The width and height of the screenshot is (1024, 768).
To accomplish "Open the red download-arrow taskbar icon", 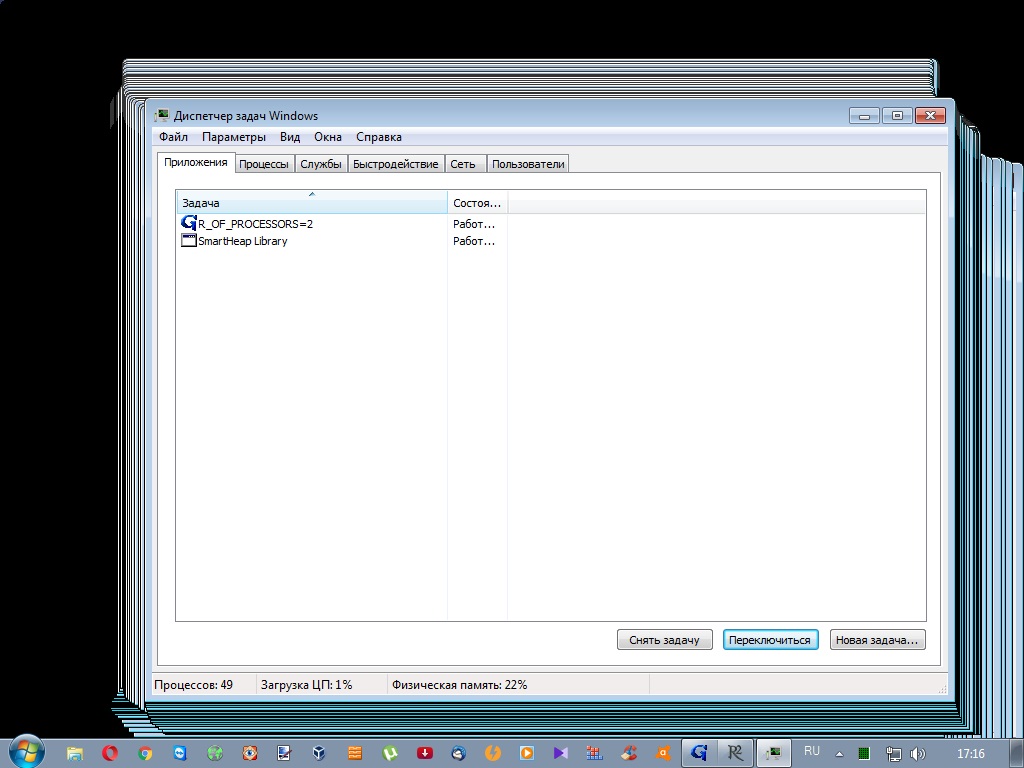I will pos(424,753).
